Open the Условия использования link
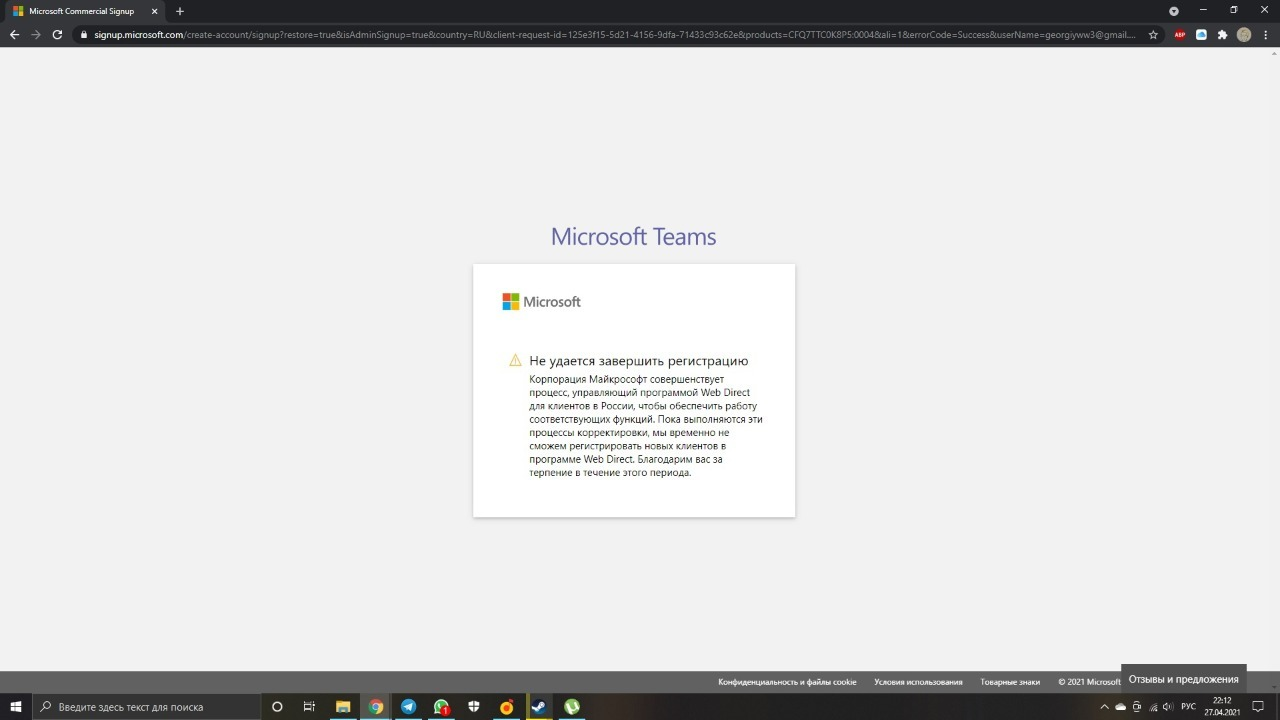The height and width of the screenshot is (720, 1280). pyautogui.click(x=918, y=682)
